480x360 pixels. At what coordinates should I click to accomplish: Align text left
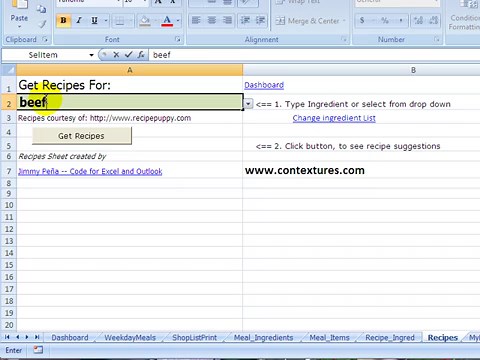(x=196, y=21)
